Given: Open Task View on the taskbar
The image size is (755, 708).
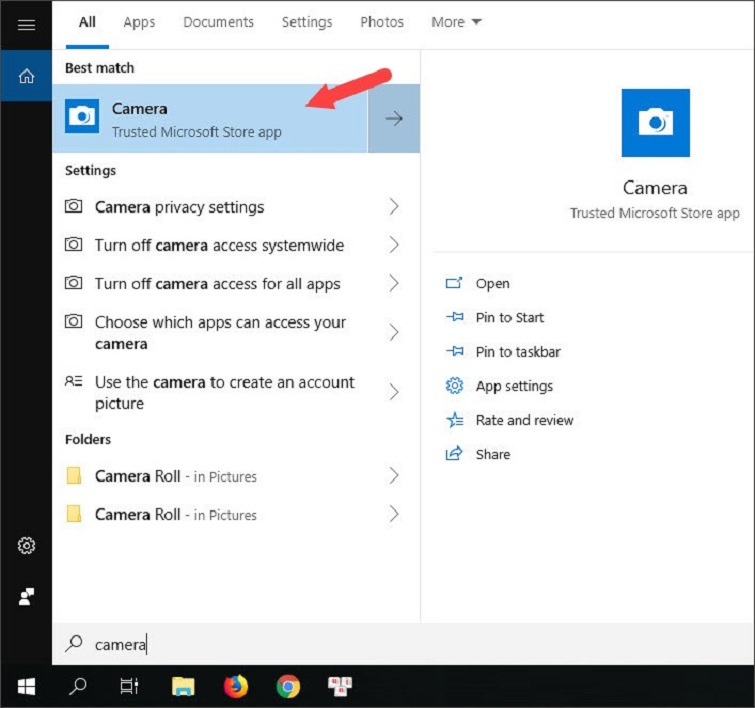Looking at the screenshot, I should 129,686.
